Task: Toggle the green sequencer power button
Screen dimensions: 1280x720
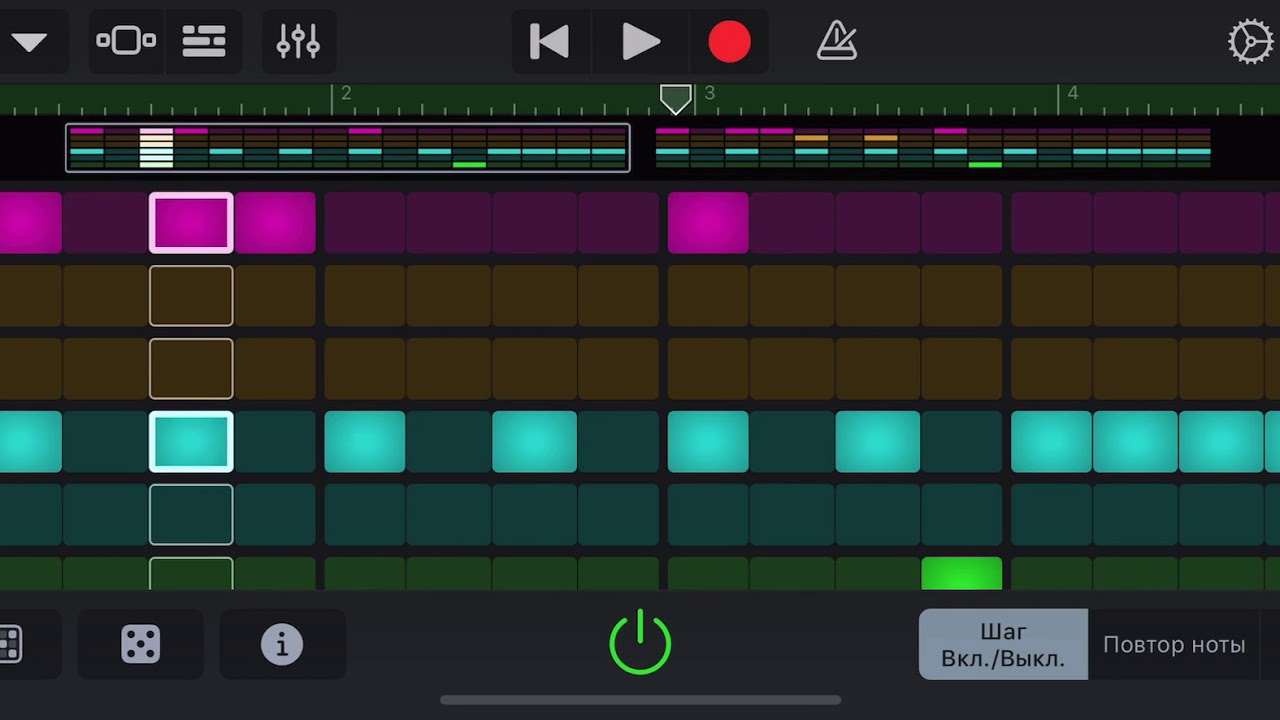Action: pyautogui.click(x=640, y=643)
